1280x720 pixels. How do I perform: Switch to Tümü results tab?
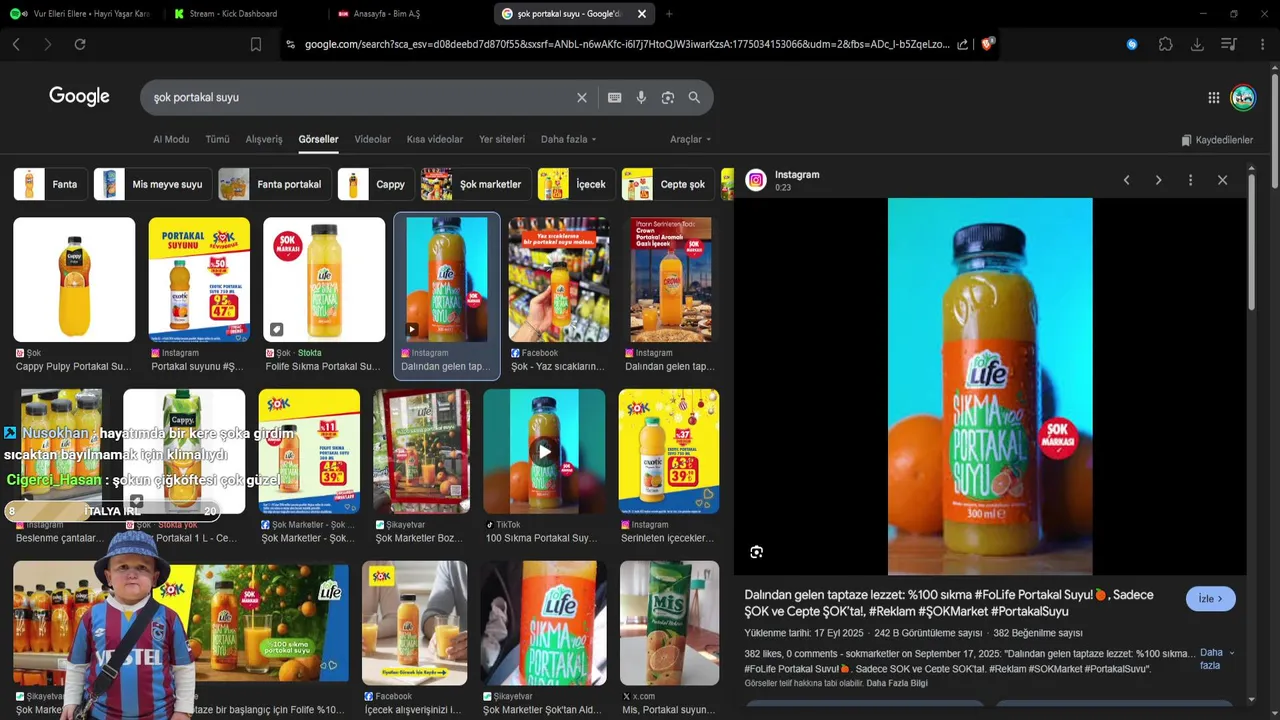[x=217, y=139]
